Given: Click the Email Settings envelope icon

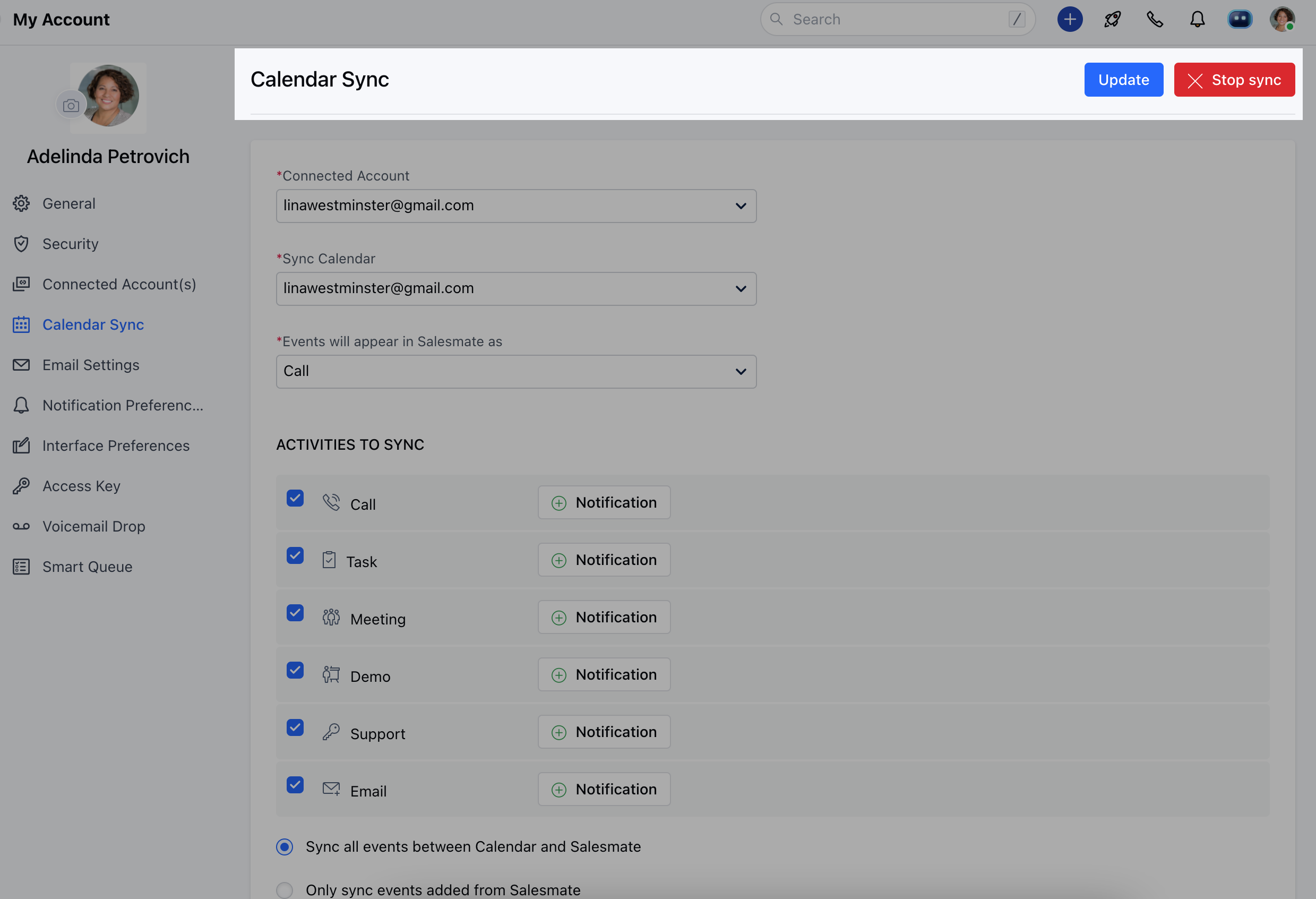Looking at the screenshot, I should tap(22, 365).
